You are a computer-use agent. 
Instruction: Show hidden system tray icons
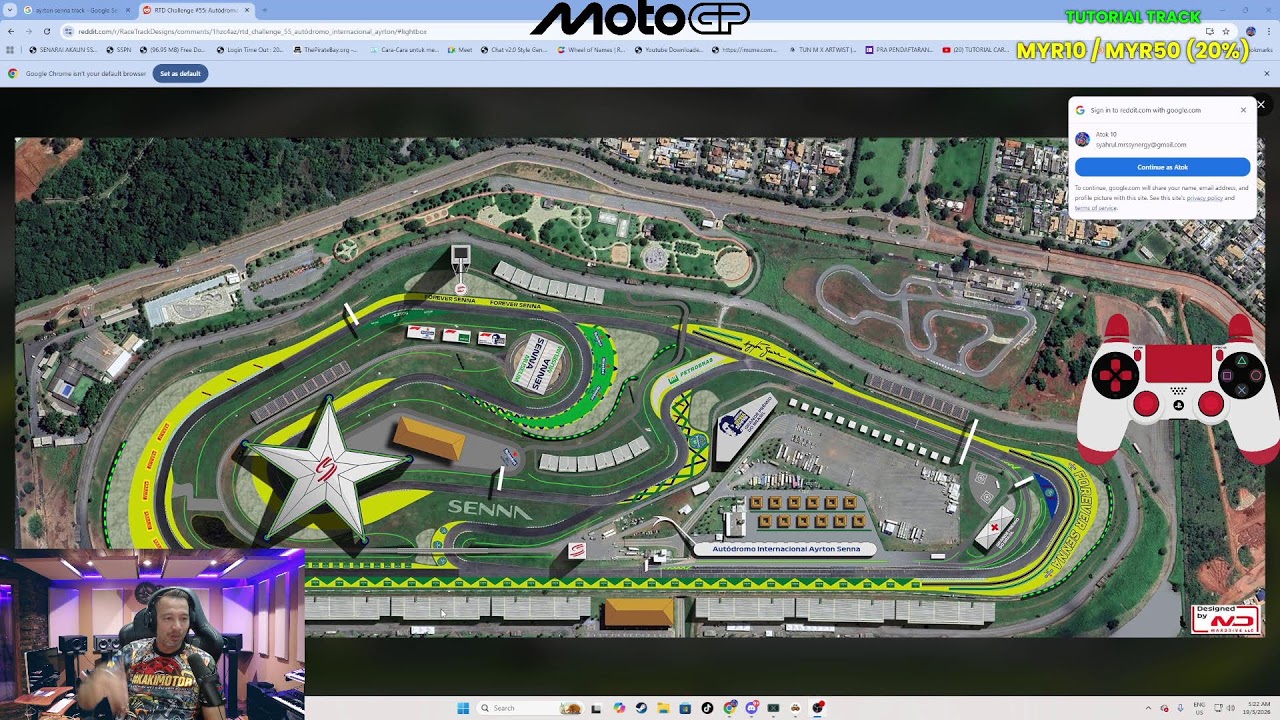click(x=1148, y=708)
